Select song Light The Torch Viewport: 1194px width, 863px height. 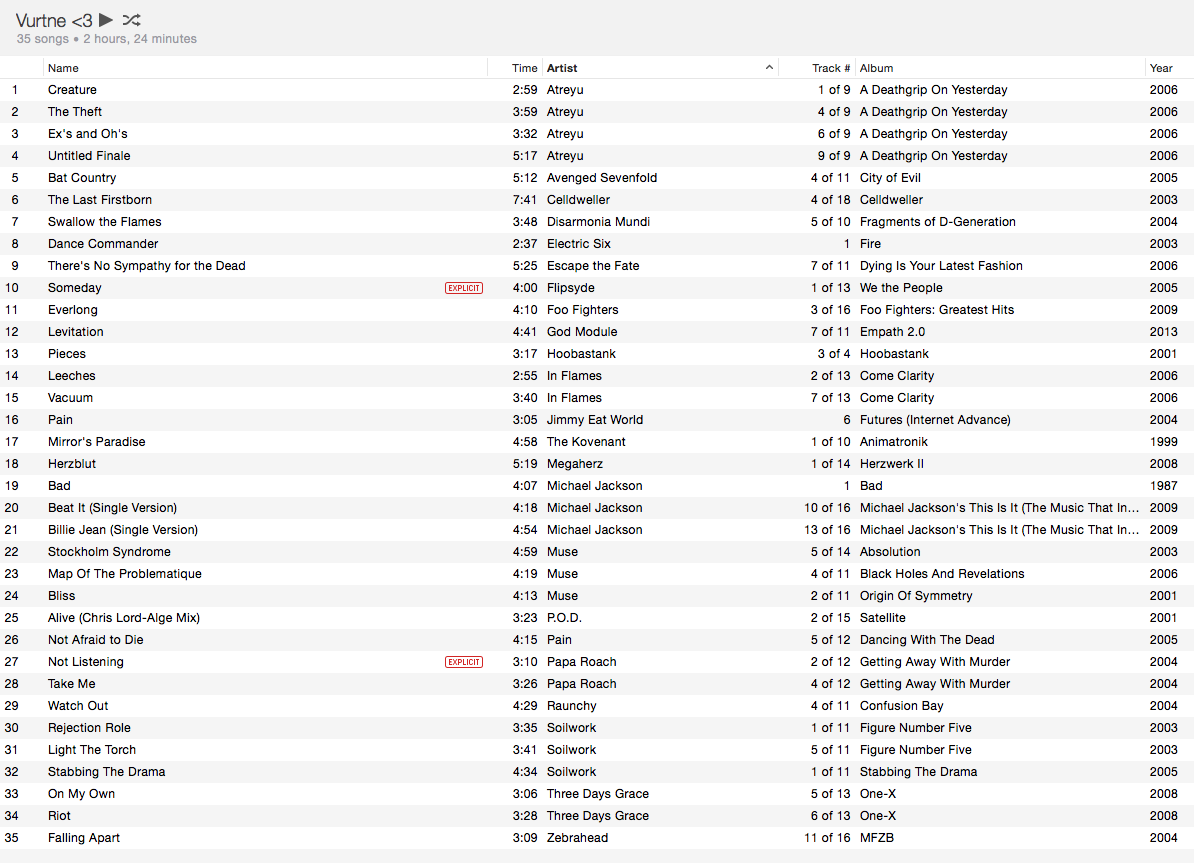(92, 750)
